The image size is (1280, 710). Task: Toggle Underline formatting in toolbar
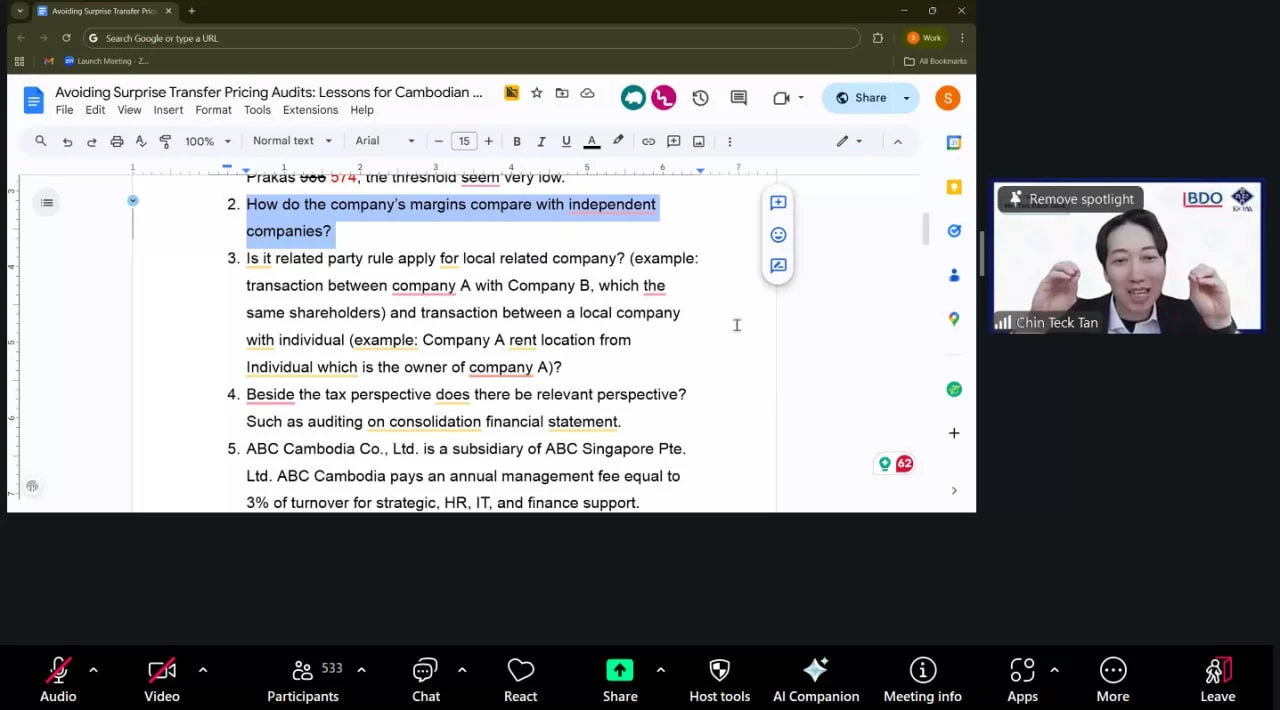(x=566, y=142)
